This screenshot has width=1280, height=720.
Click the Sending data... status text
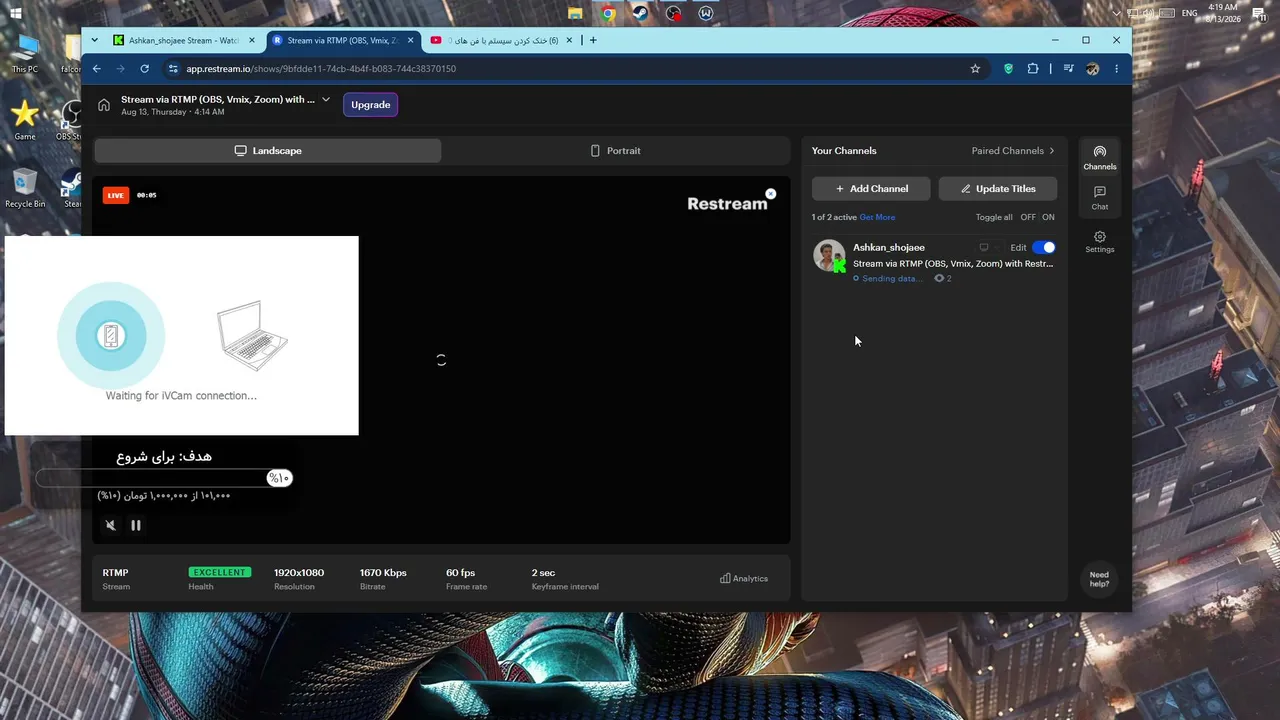(892, 279)
